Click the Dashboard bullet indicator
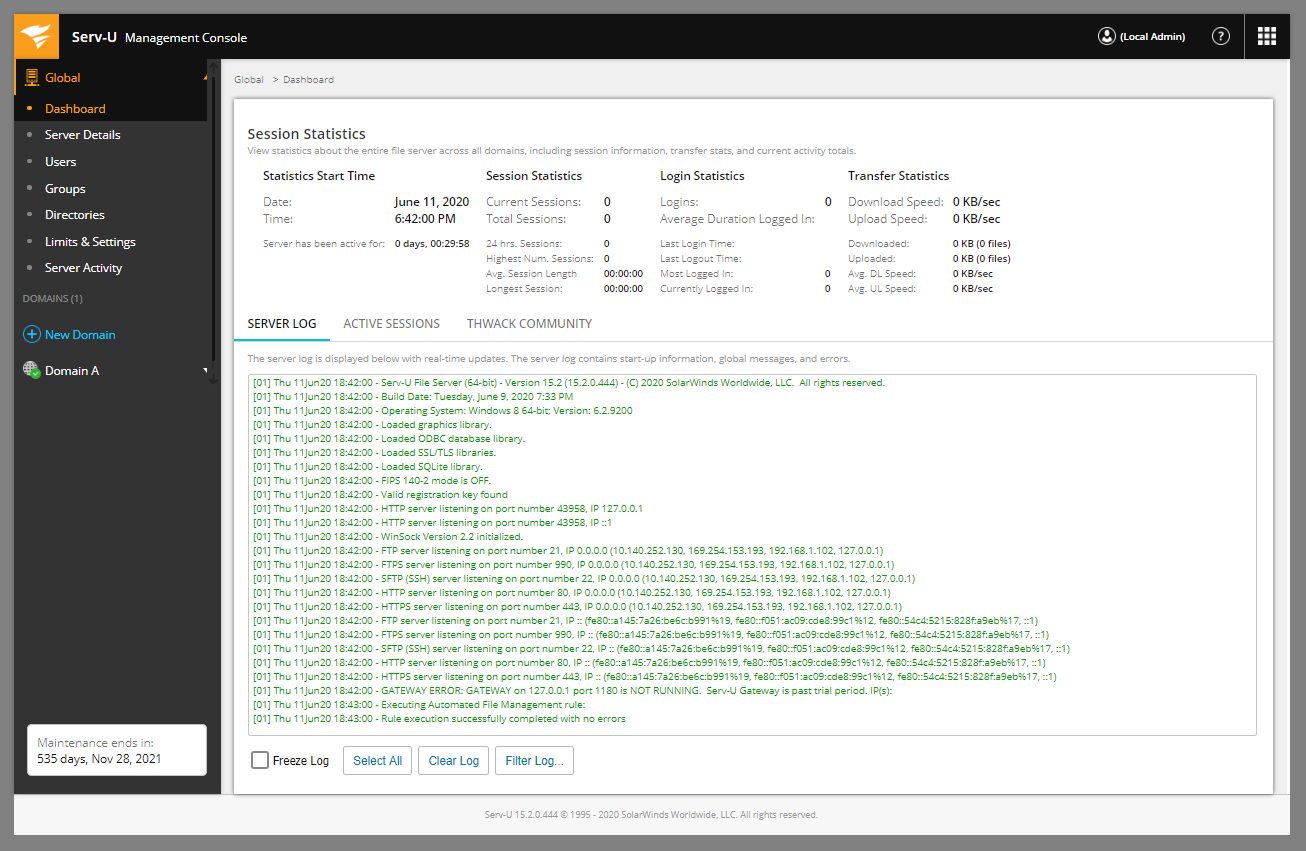1306x851 pixels. click(x=28, y=107)
